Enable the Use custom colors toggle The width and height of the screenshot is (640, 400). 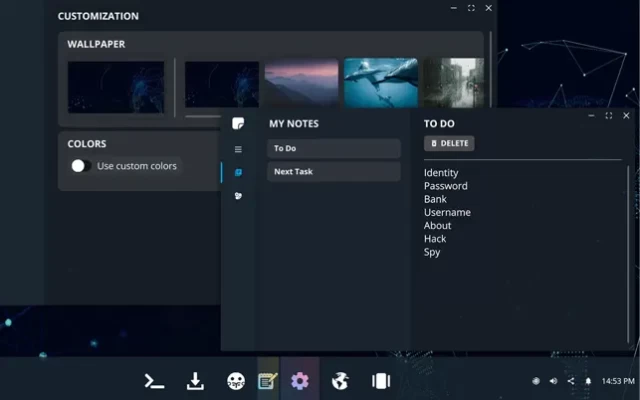click(81, 166)
